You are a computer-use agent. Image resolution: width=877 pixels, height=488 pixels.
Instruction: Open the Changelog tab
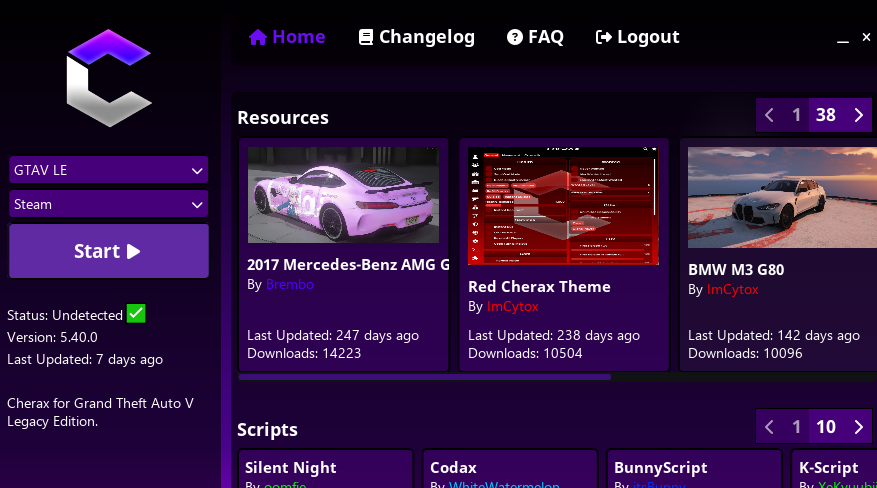coord(417,37)
